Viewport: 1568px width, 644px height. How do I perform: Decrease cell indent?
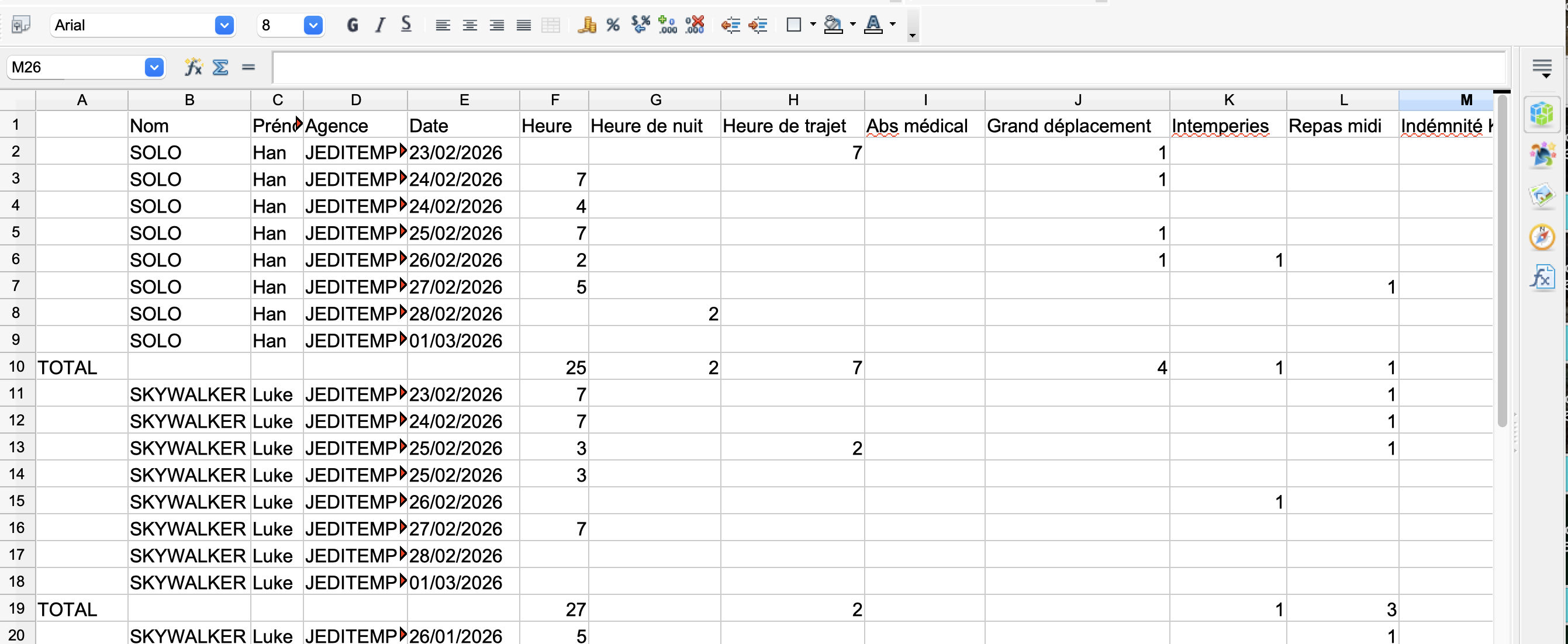tap(730, 25)
